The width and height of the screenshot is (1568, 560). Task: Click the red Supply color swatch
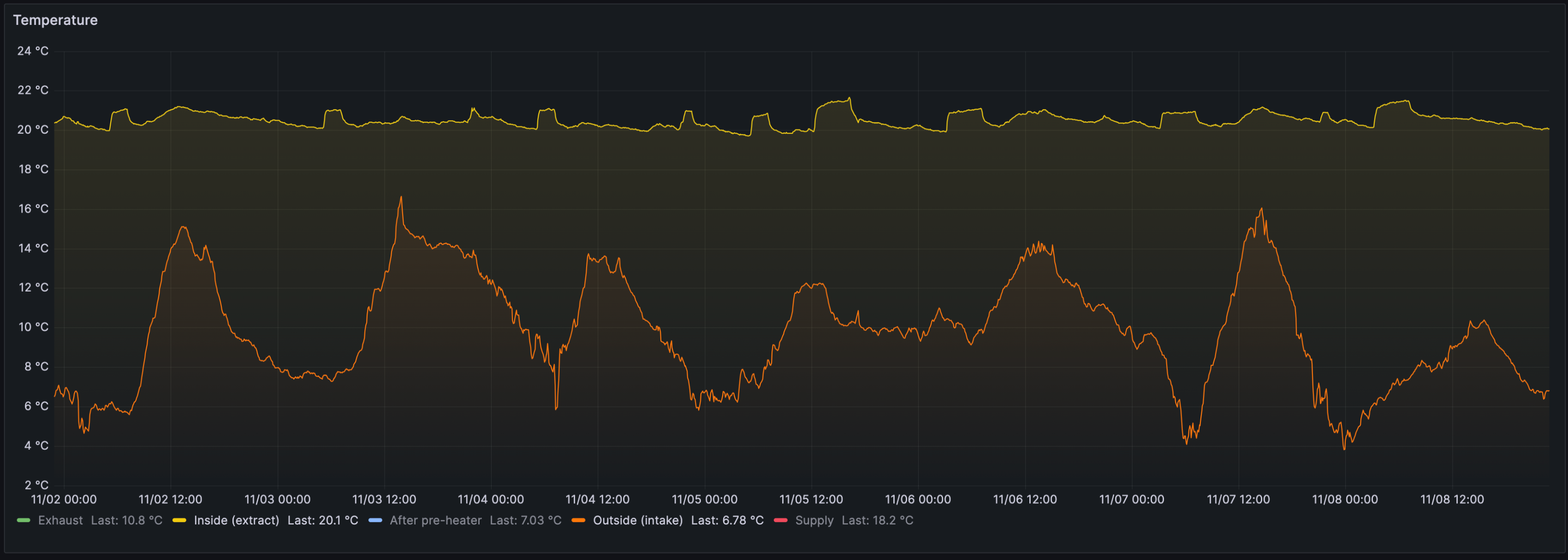[x=780, y=520]
